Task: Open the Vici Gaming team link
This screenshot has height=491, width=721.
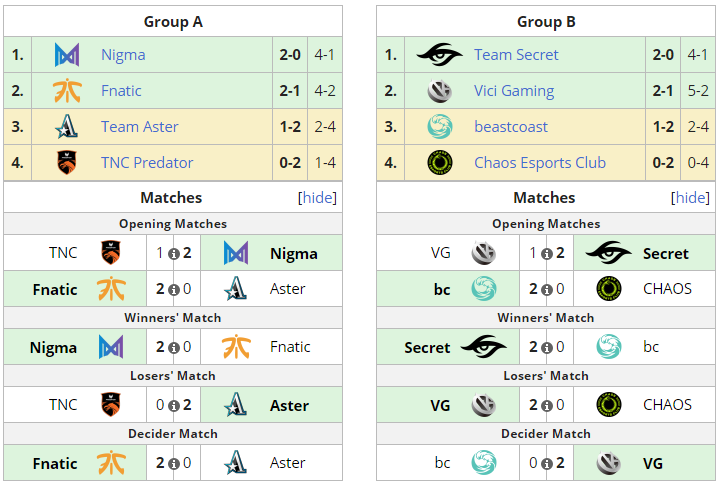Action: tap(513, 91)
